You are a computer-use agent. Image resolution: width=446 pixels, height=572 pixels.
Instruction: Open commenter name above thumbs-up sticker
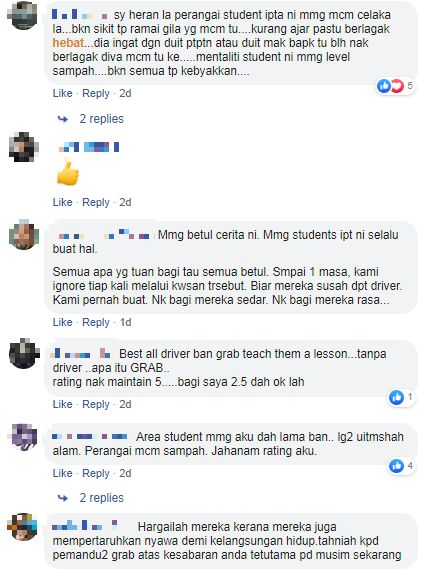click(x=89, y=147)
